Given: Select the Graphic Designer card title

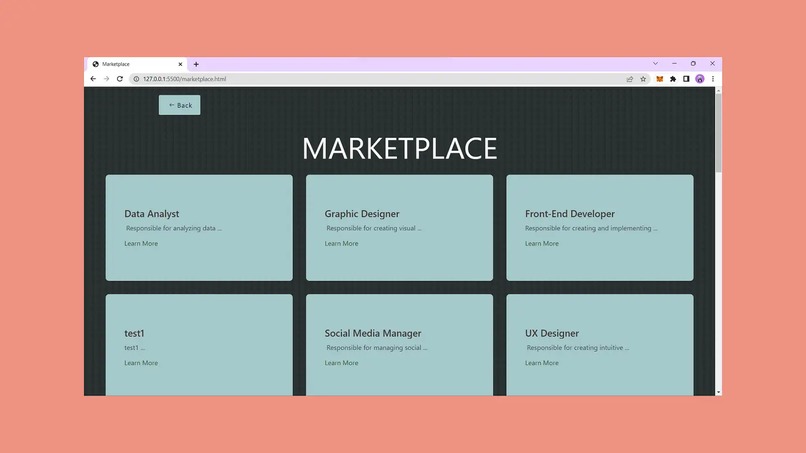Looking at the screenshot, I should pyautogui.click(x=362, y=213).
